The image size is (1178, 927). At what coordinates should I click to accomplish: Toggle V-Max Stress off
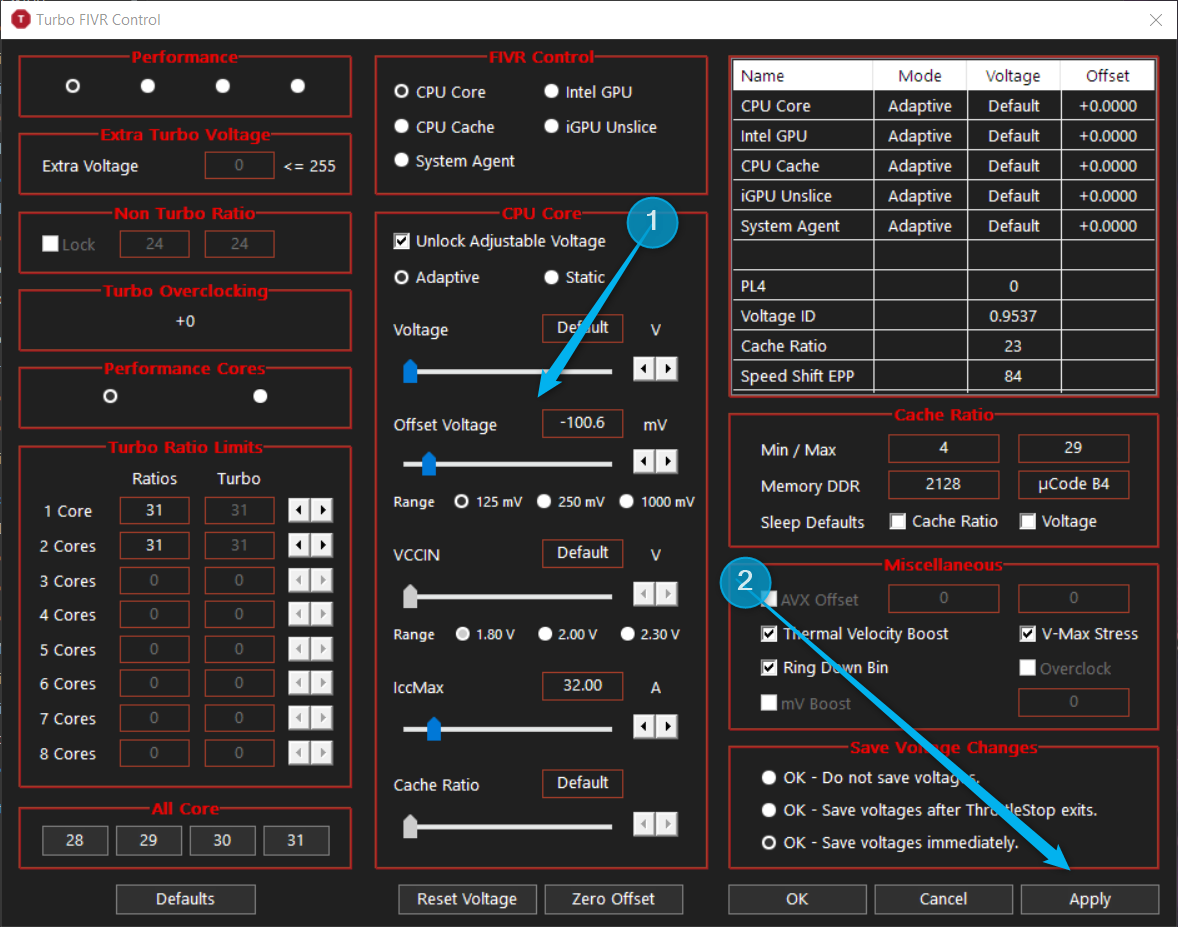[1027, 634]
